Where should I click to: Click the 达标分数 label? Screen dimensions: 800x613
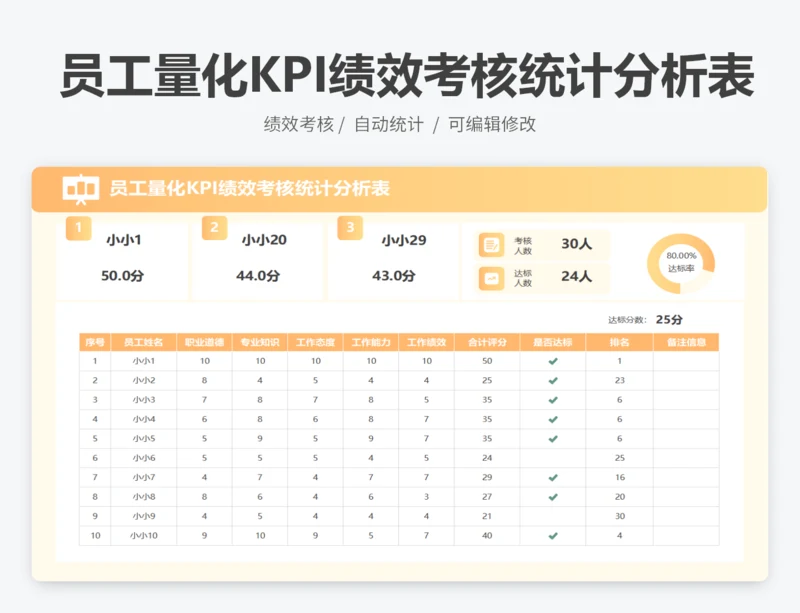click(627, 320)
